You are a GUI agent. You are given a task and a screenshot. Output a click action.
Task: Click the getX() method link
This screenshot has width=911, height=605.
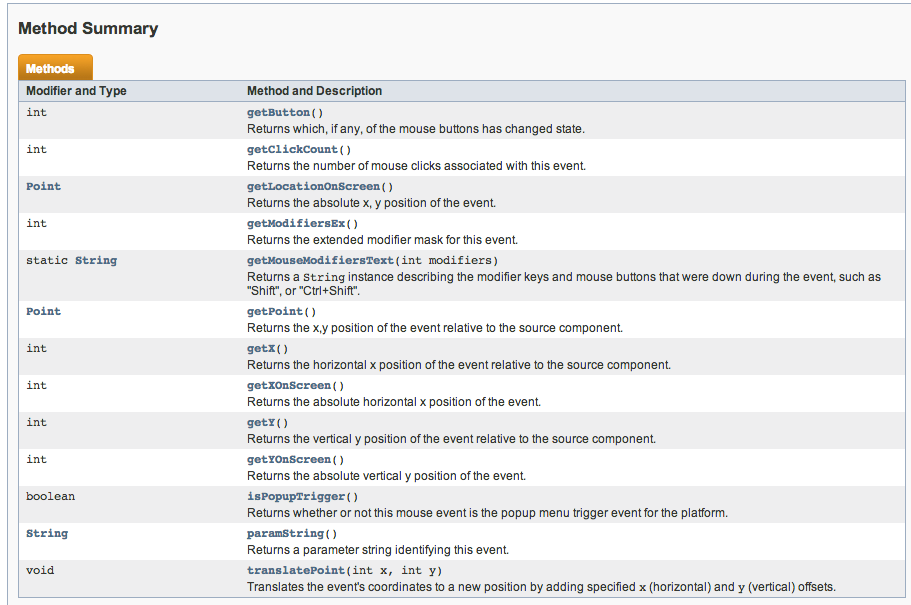(264, 349)
